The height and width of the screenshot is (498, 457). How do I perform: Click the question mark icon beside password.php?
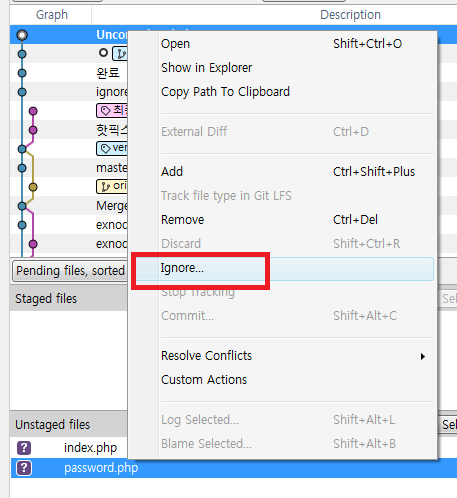(24, 468)
